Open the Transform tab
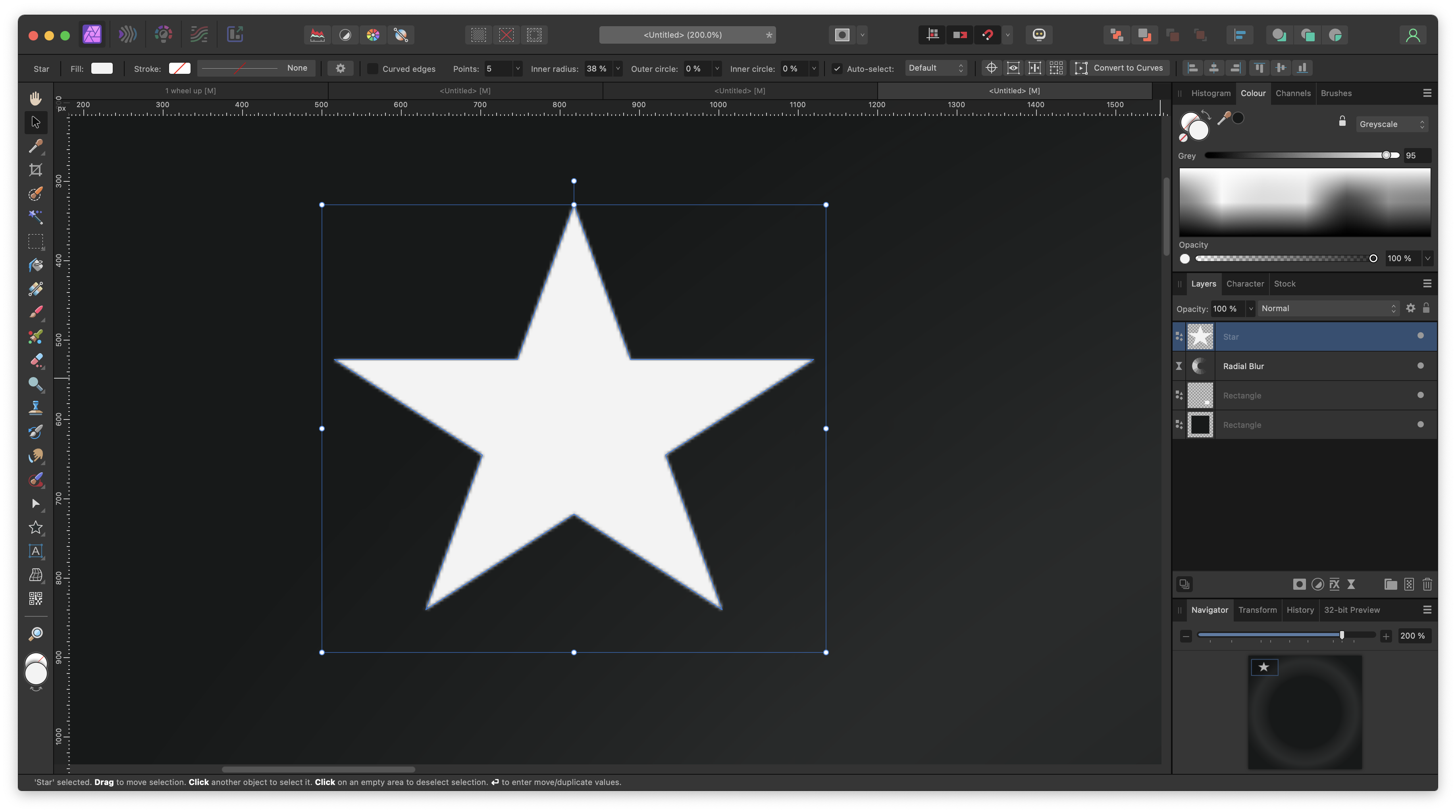Image resolution: width=1456 pixels, height=812 pixels. coord(1257,610)
